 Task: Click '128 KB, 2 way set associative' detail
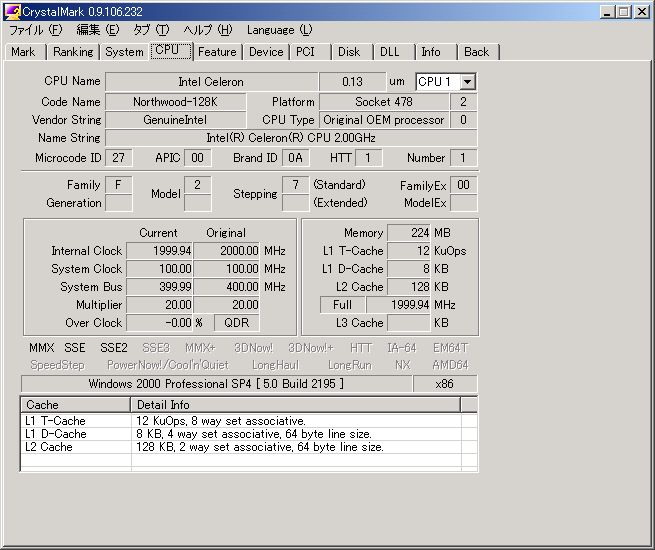pyautogui.click(x=260, y=447)
